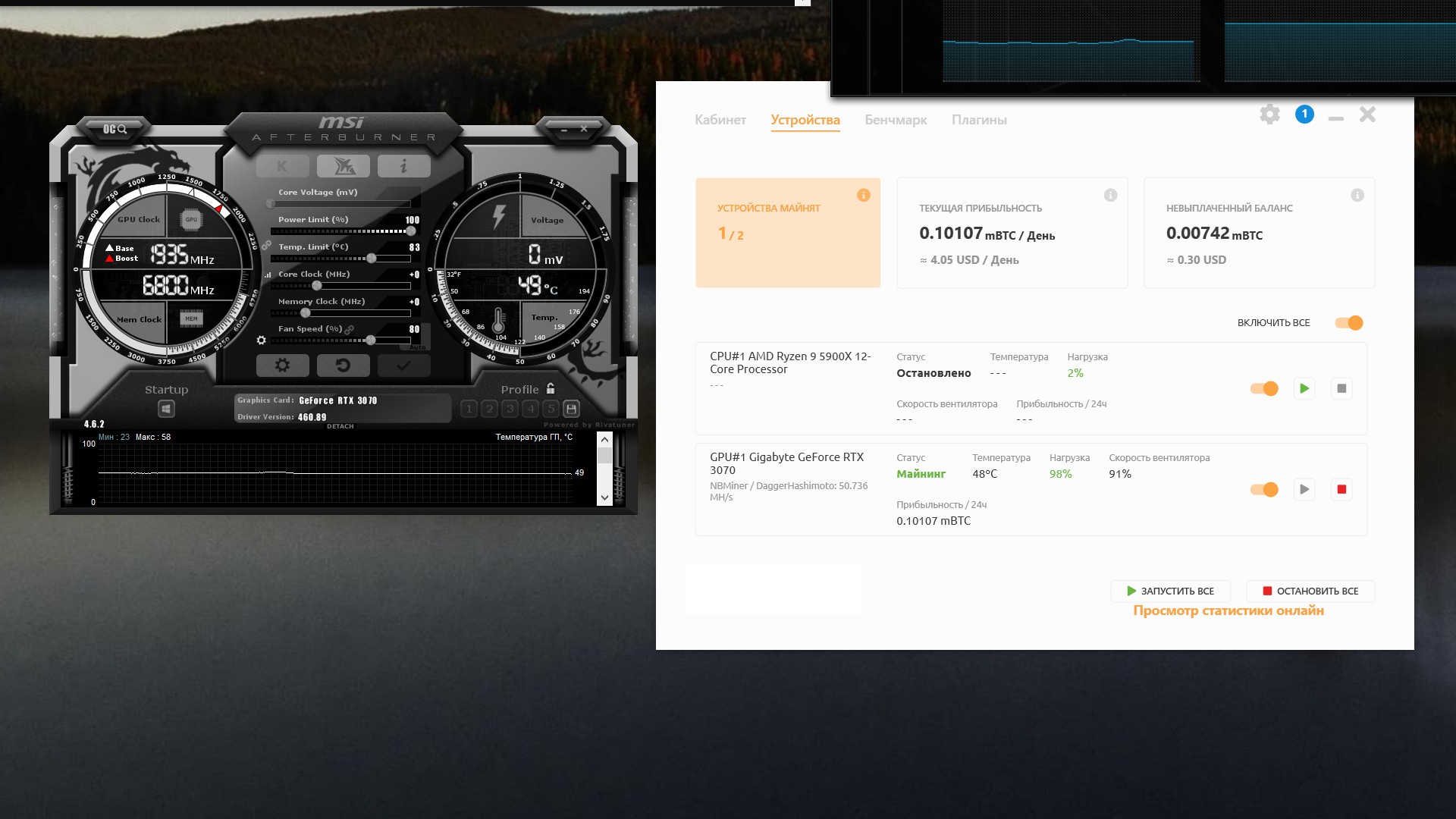Adjust the Memory Clock slider
The image size is (1456, 819).
pos(340,313)
